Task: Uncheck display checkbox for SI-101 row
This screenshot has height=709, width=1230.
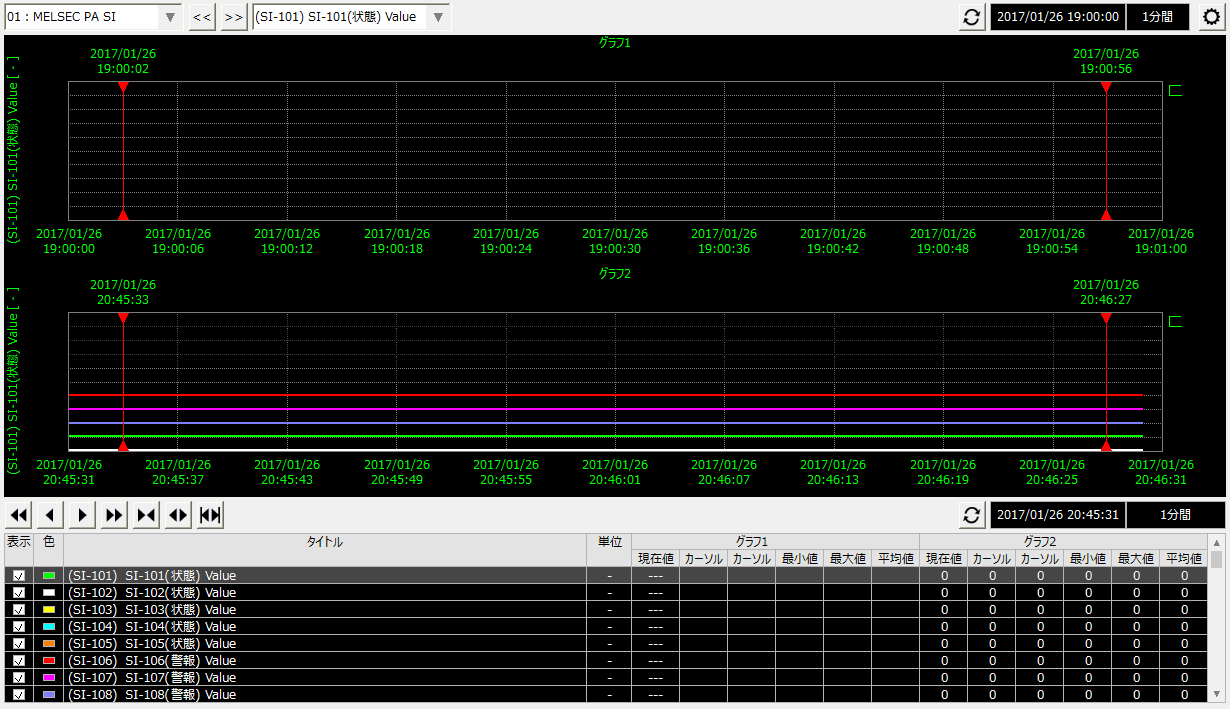Action: (18, 576)
